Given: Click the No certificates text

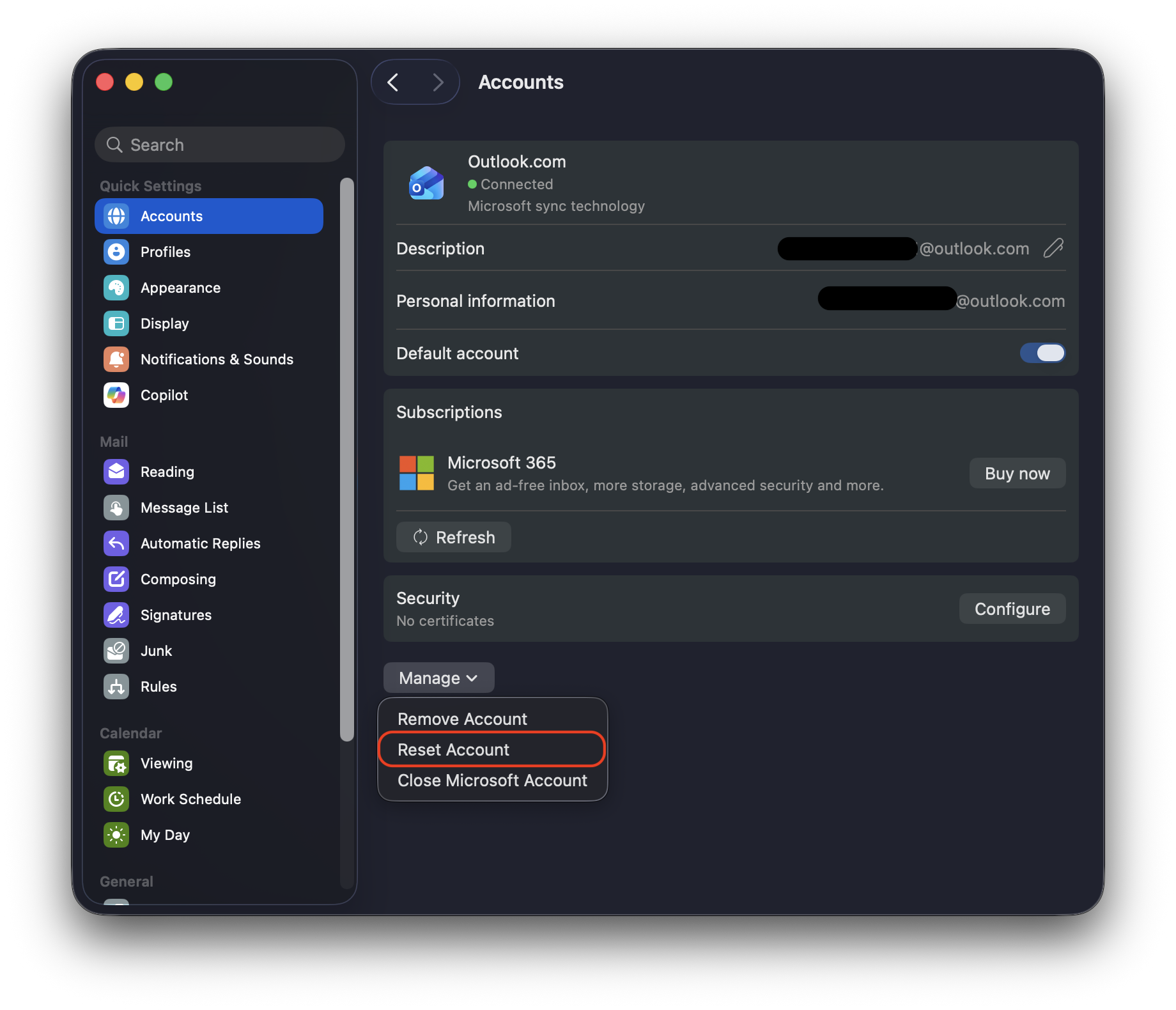Looking at the screenshot, I should [x=445, y=621].
